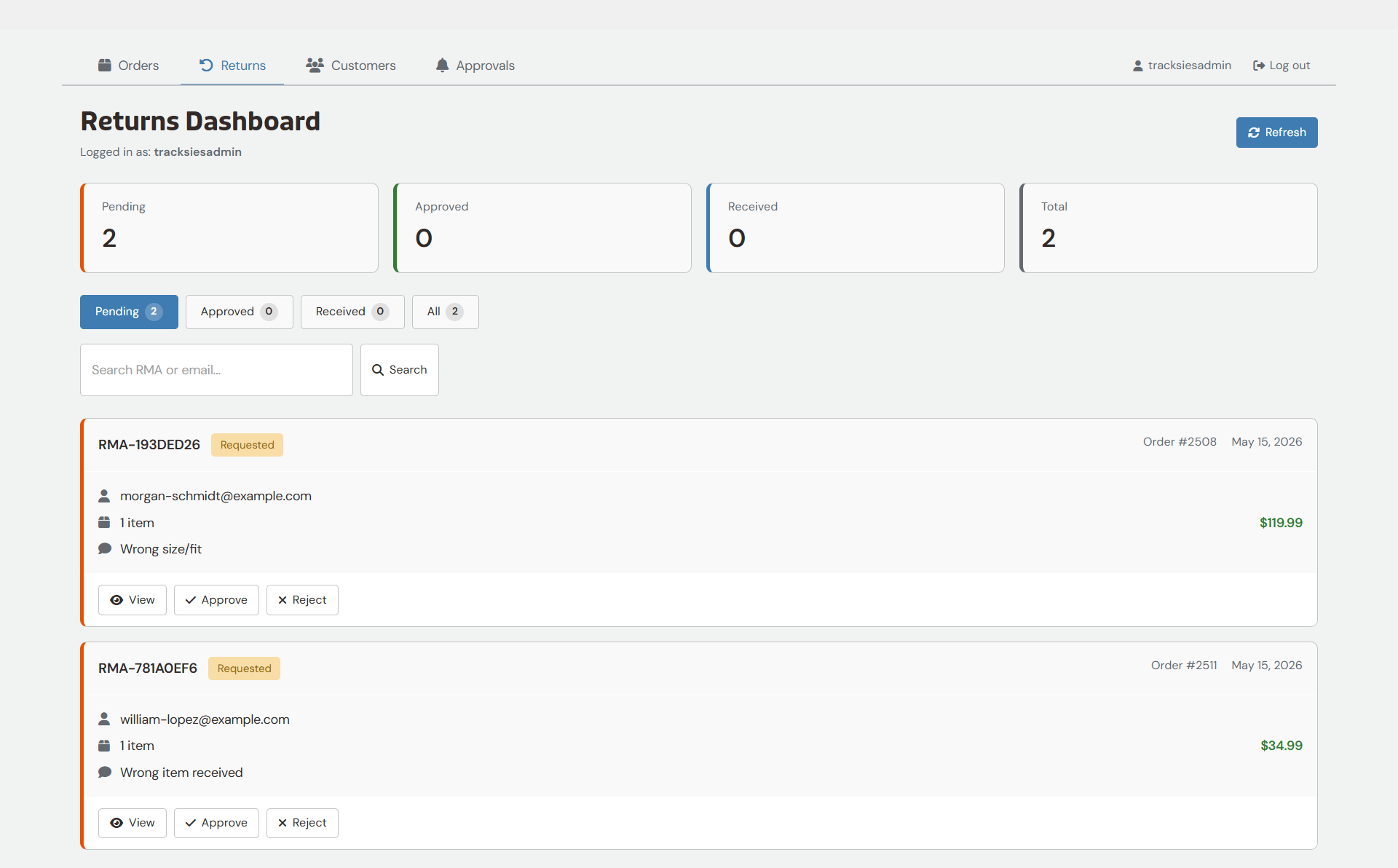Click the tracksiesadmin user link
The width and height of the screenshot is (1398, 868).
[x=1182, y=66]
